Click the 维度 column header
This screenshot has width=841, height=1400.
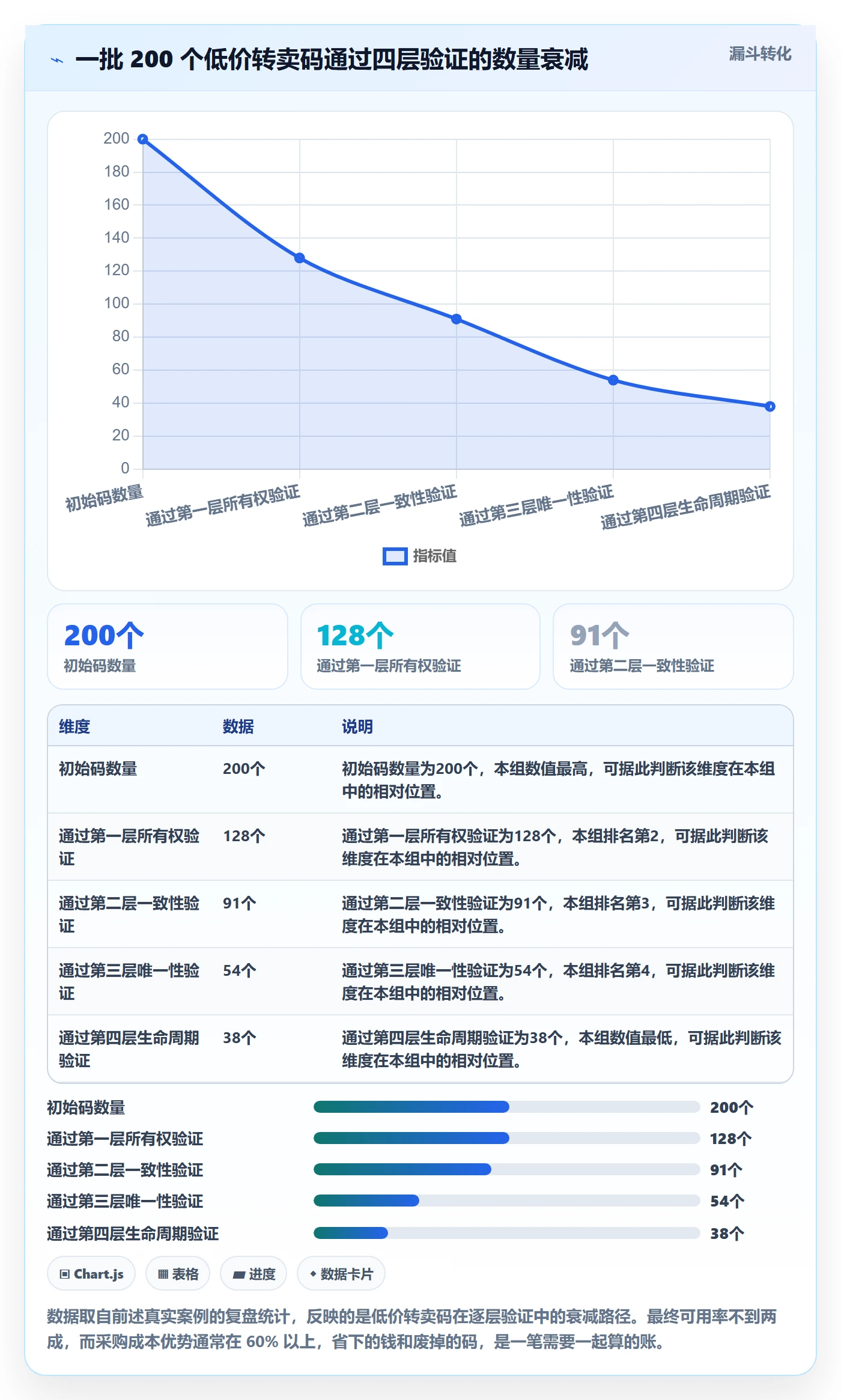point(74,726)
